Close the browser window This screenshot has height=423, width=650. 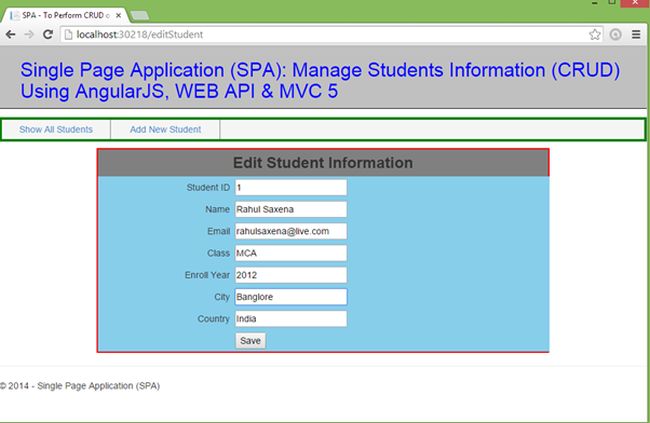click(635, 3)
